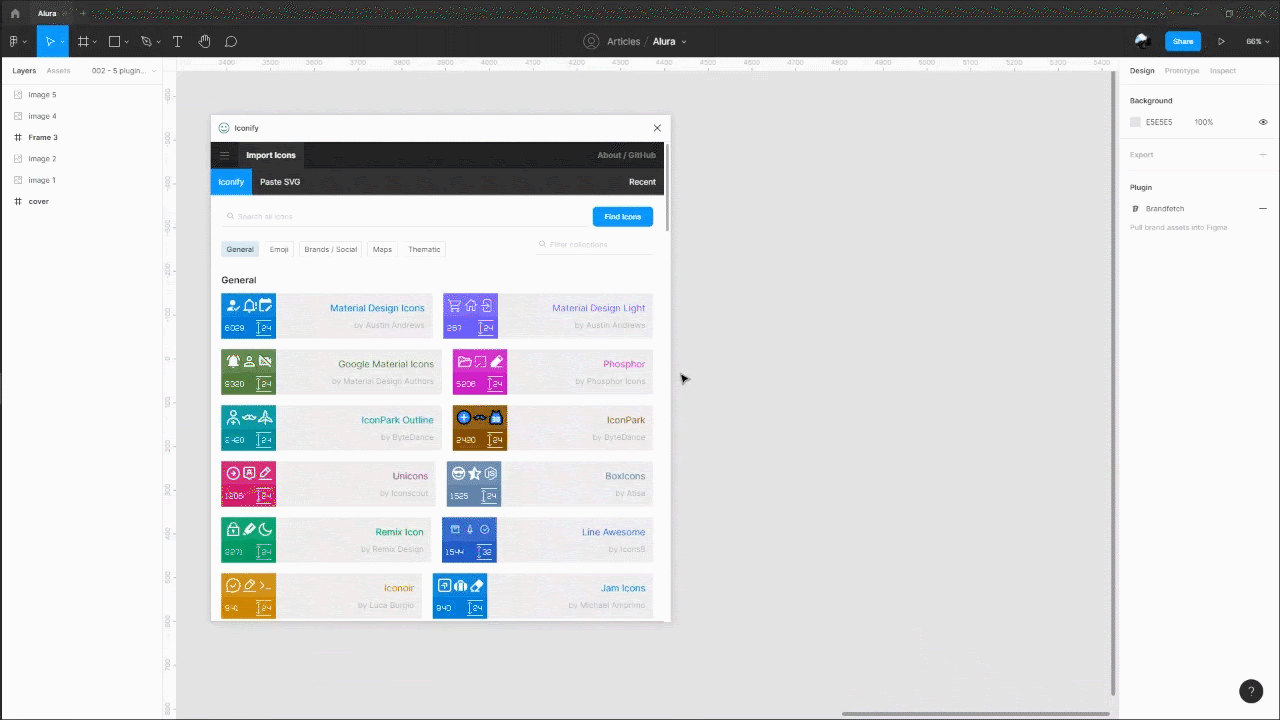Select the Move tool

coord(49,42)
